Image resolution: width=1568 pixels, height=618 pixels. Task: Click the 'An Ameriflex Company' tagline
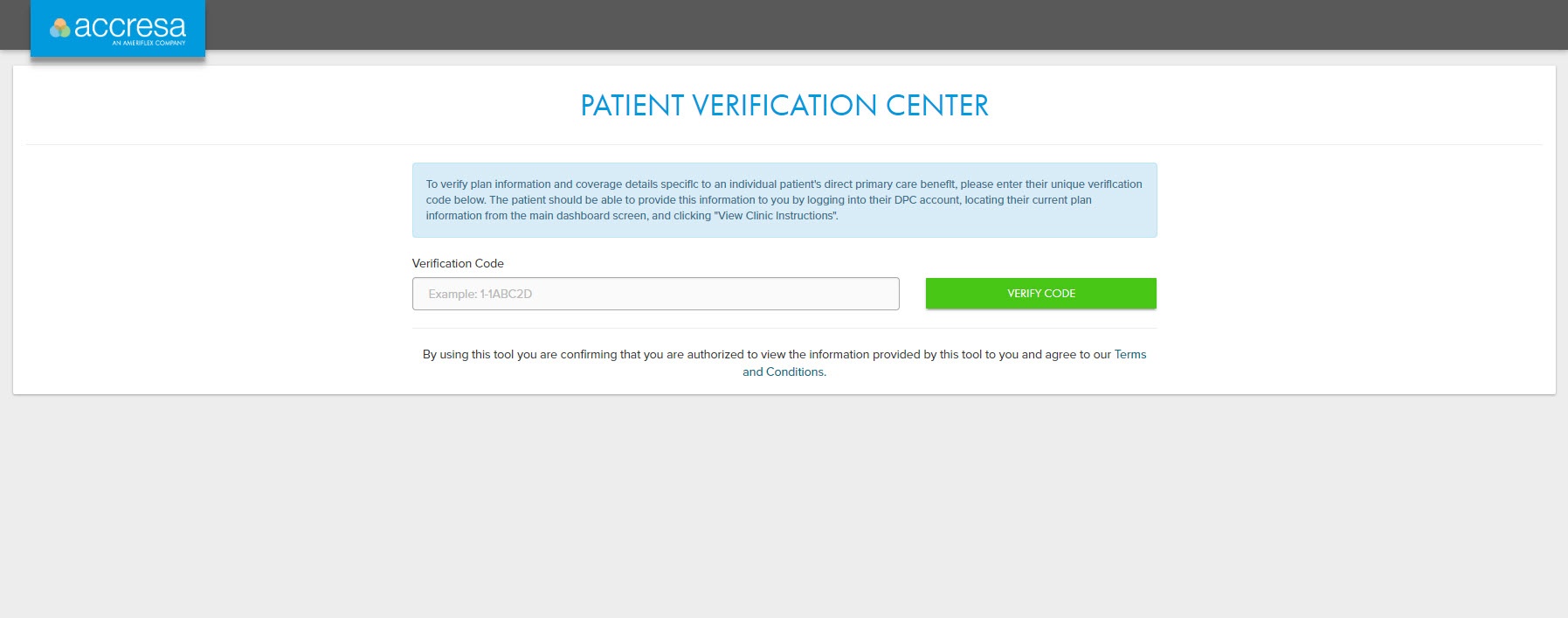click(x=149, y=43)
